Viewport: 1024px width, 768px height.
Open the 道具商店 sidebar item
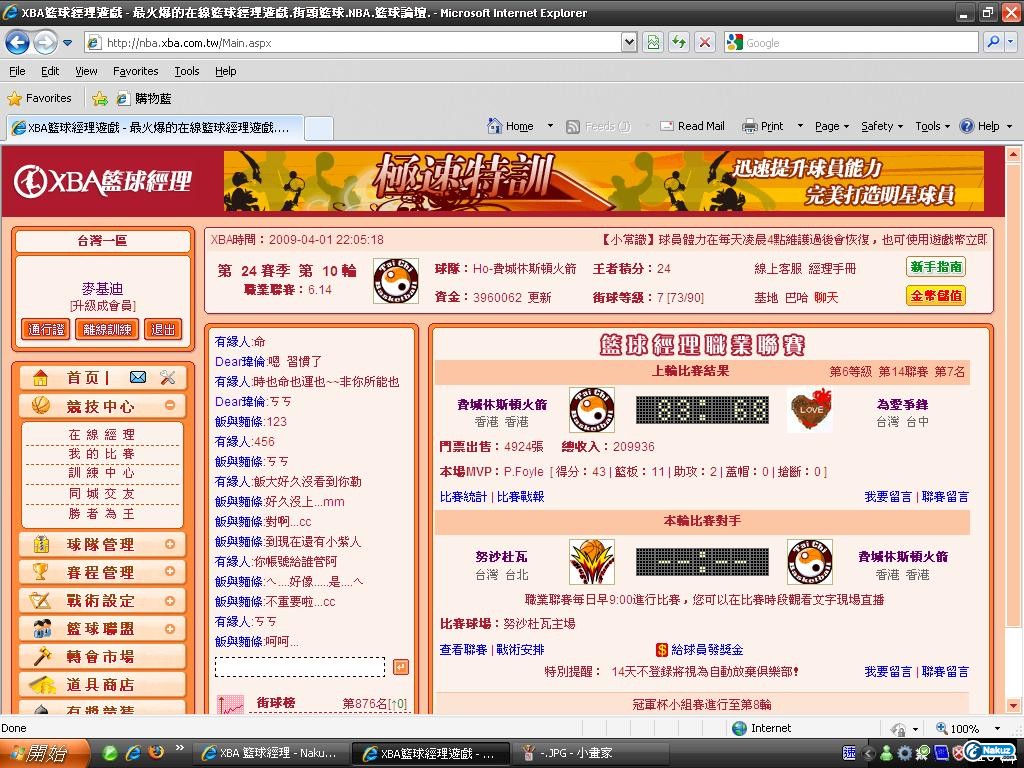[103, 684]
